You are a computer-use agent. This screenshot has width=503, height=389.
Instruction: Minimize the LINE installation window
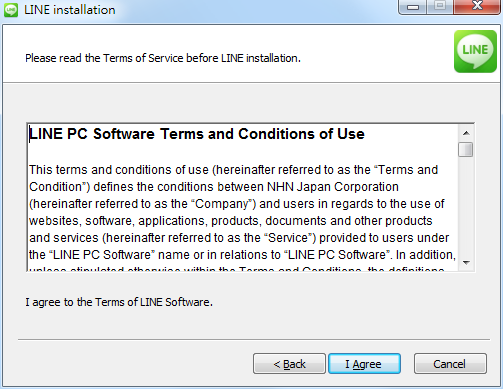tap(413, 7)
